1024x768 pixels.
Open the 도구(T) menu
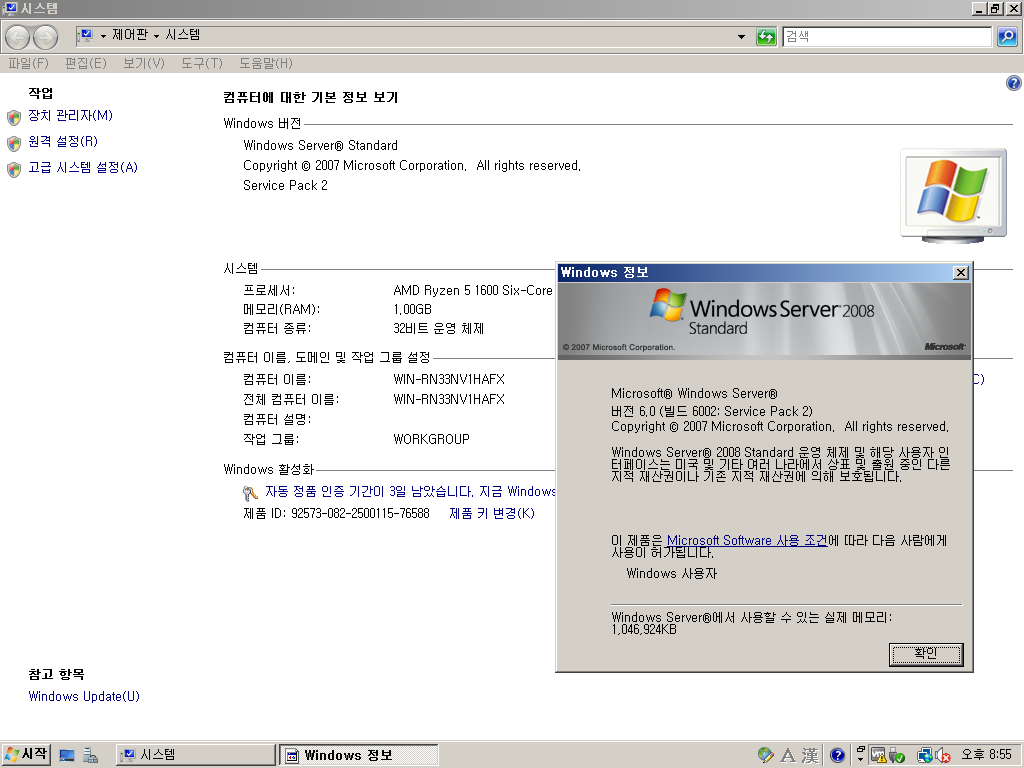202,63
